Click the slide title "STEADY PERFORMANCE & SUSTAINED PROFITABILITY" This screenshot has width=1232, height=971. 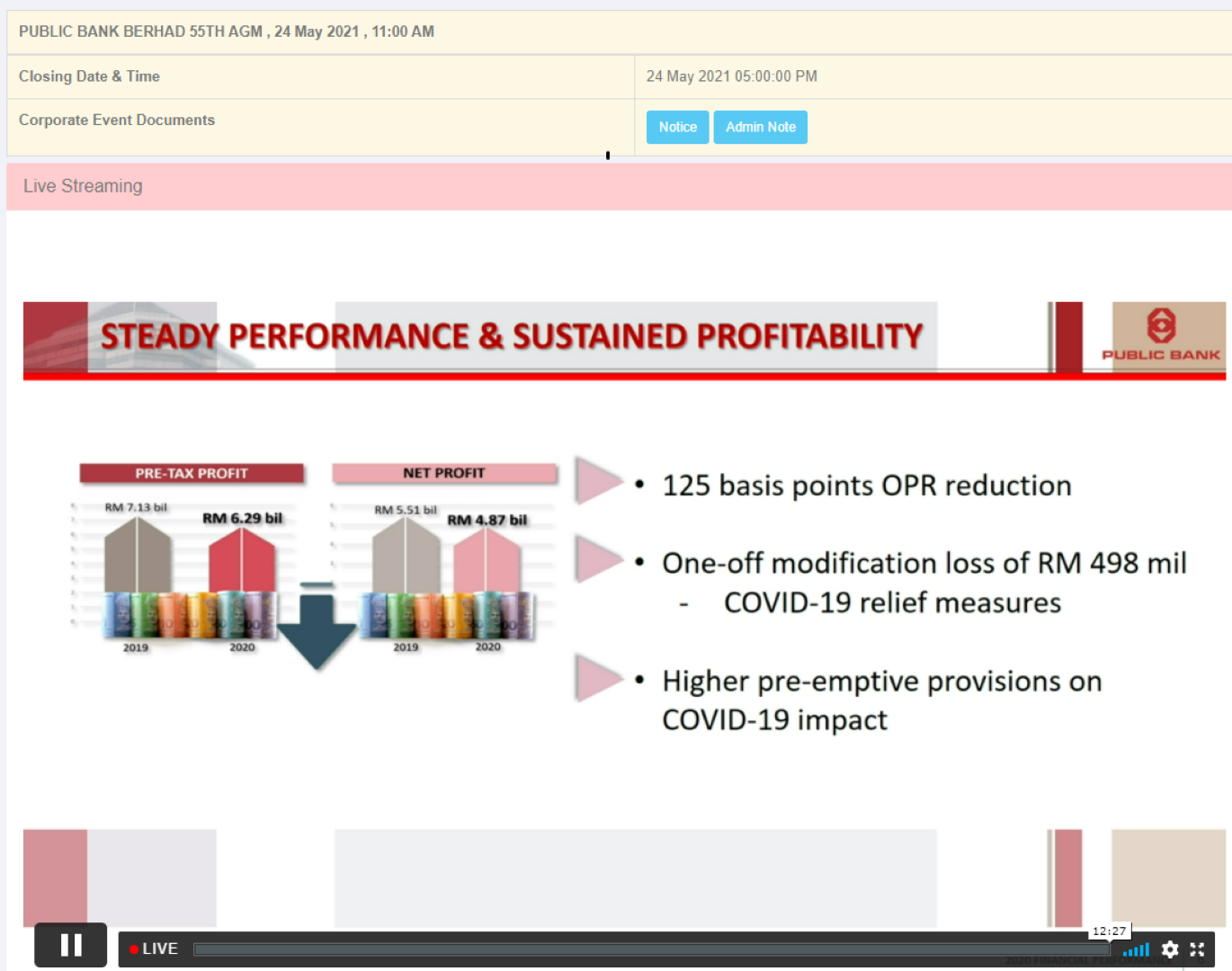[512, 336]
